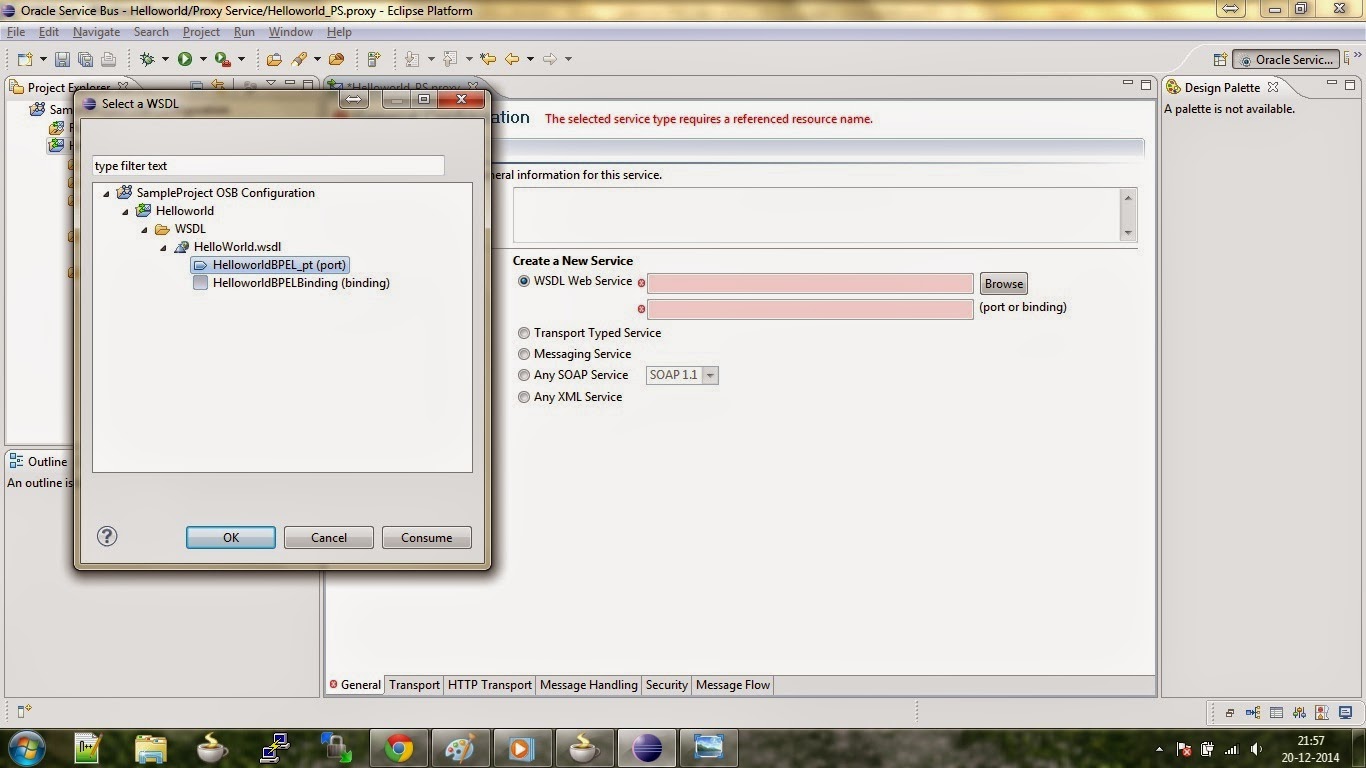The width and height of the screenshot is (1366, 768).
Task: Click the Save disk icon in toolbar
Action: click(x=62, y=60)
